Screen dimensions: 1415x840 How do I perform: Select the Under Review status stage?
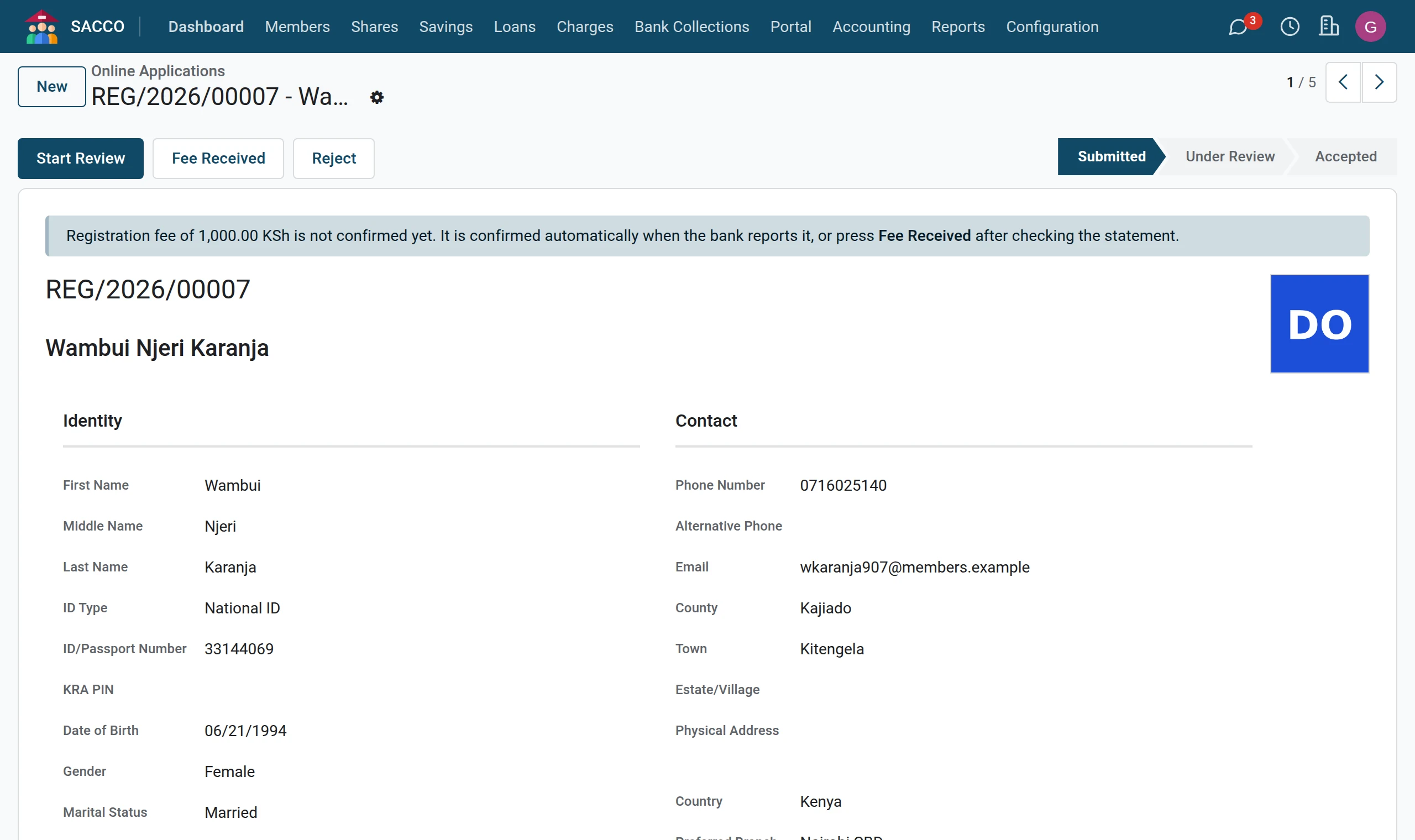click(1230, 157)
